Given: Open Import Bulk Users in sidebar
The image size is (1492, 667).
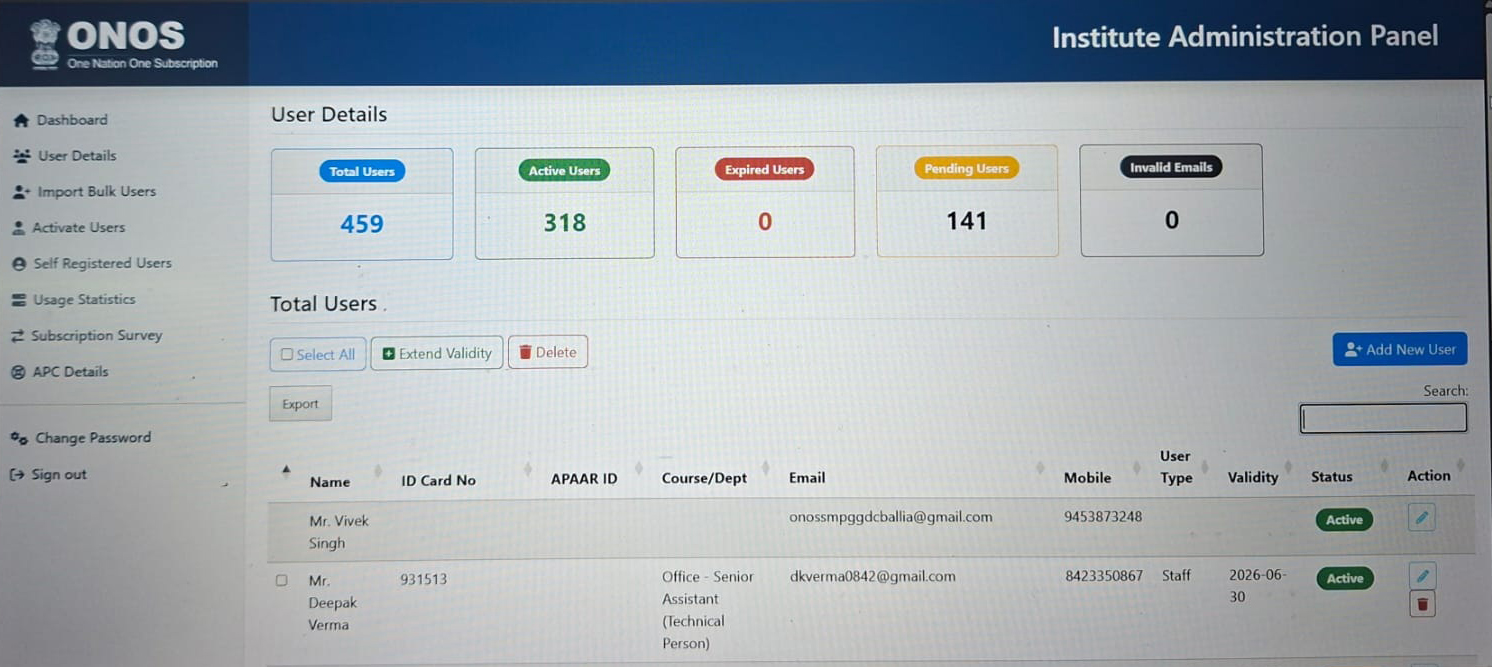Looking at the screenshot, I should (x=96, y=192).
